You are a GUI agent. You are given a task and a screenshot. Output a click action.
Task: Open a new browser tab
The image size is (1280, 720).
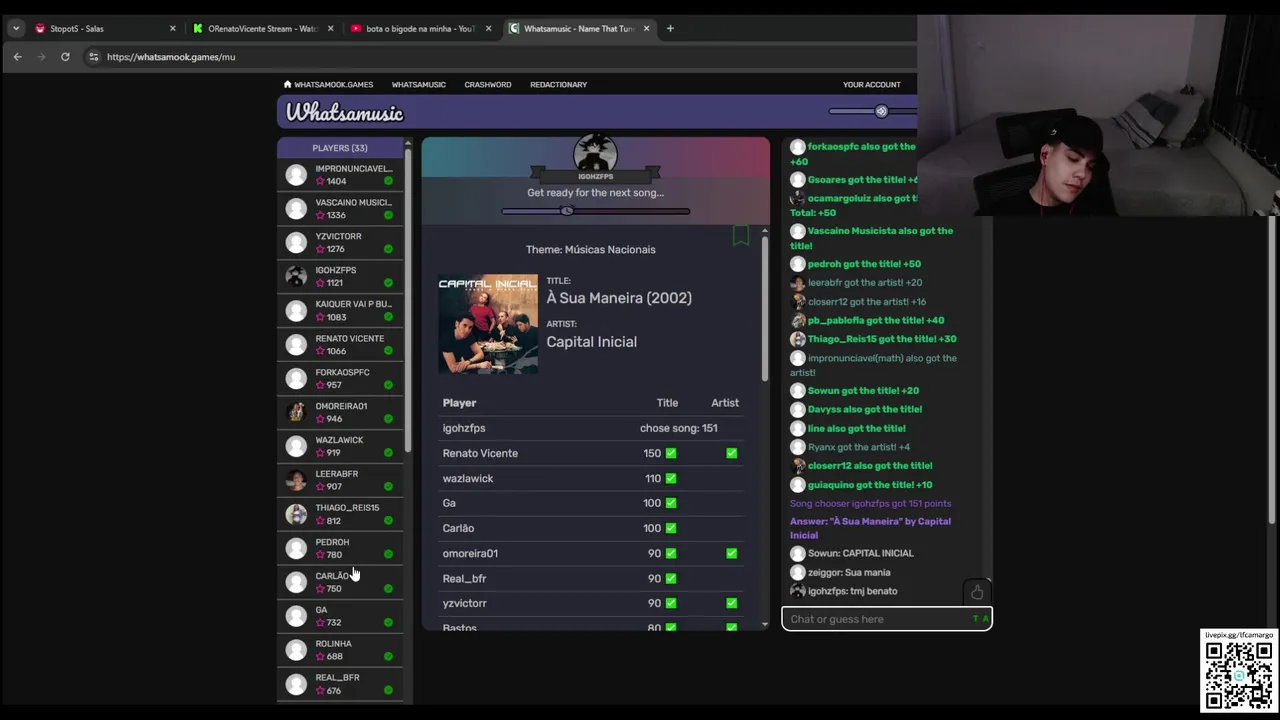[670, 28]
